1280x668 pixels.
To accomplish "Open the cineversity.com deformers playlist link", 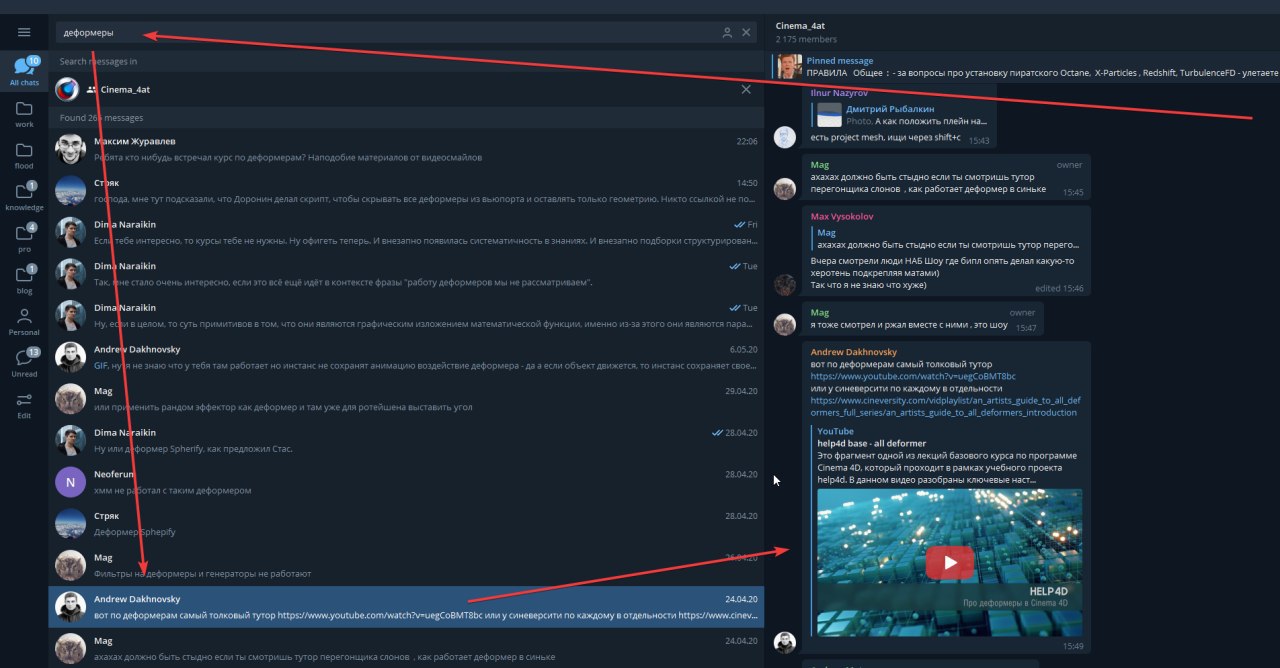I will pos(944,406).
